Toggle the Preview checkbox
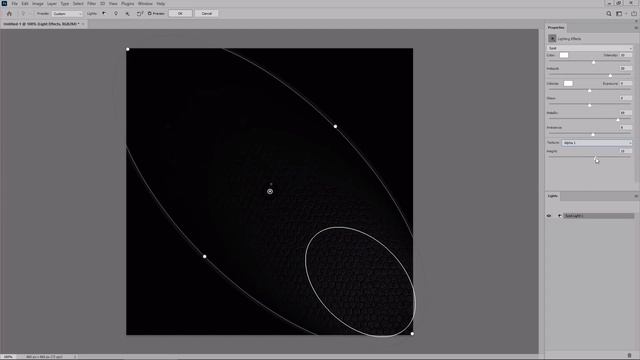The height and width of the screenshot is (360, 640). (x=149, y=13)
